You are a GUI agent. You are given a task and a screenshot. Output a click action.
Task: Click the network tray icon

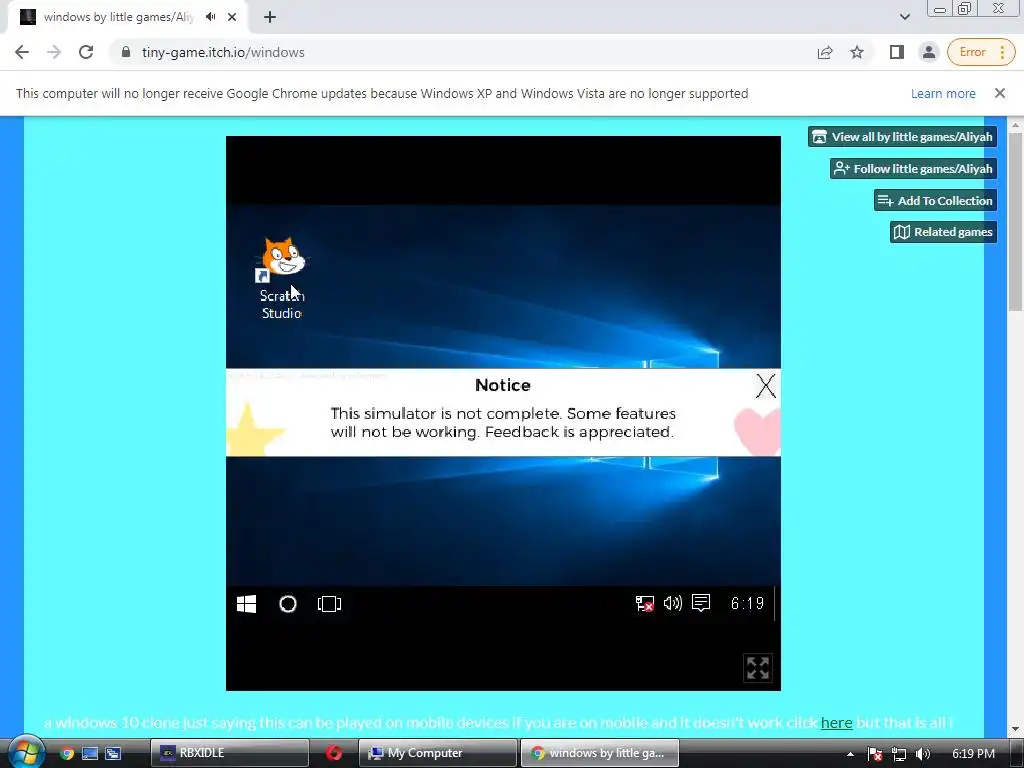tap(899, 754)
